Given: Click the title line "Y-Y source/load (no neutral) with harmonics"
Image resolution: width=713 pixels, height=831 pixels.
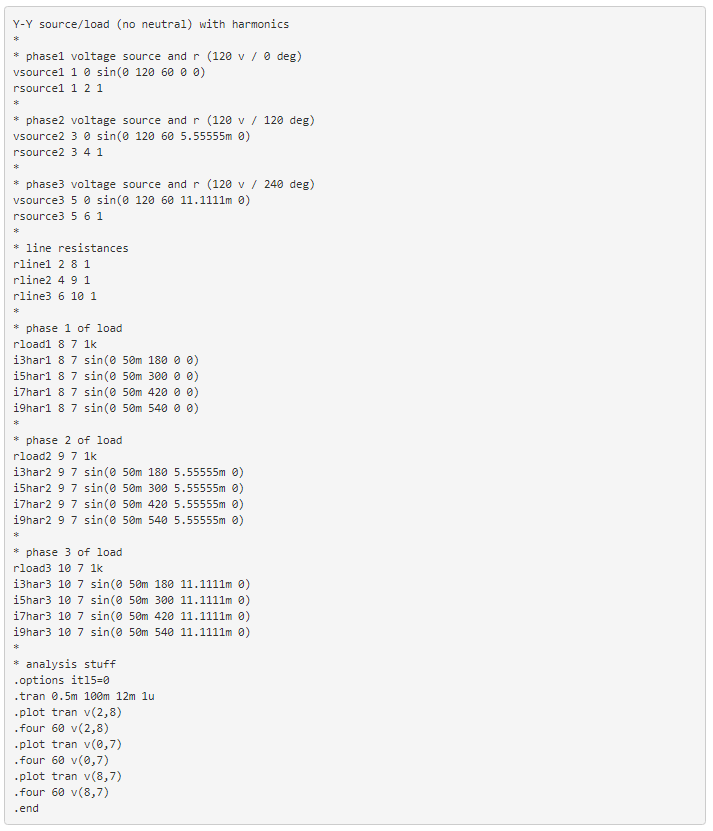Looking at the screenshot, I should click(151, 24).
